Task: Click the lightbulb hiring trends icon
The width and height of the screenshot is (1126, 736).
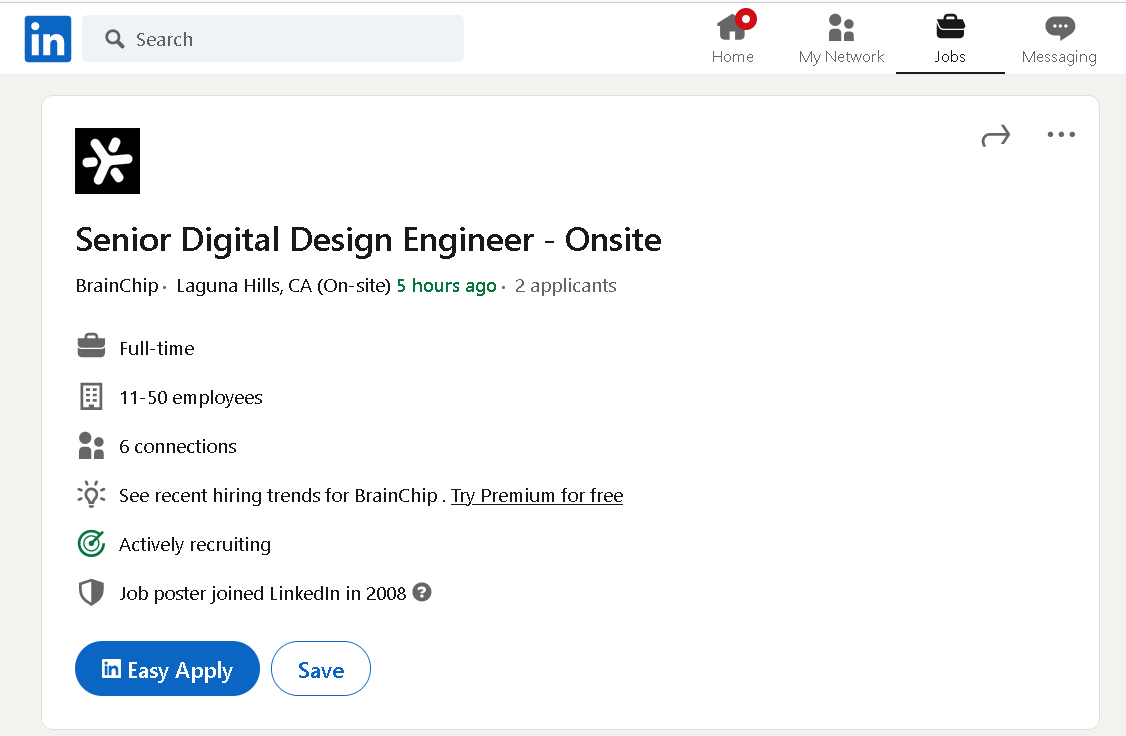Action: [91, 495]
